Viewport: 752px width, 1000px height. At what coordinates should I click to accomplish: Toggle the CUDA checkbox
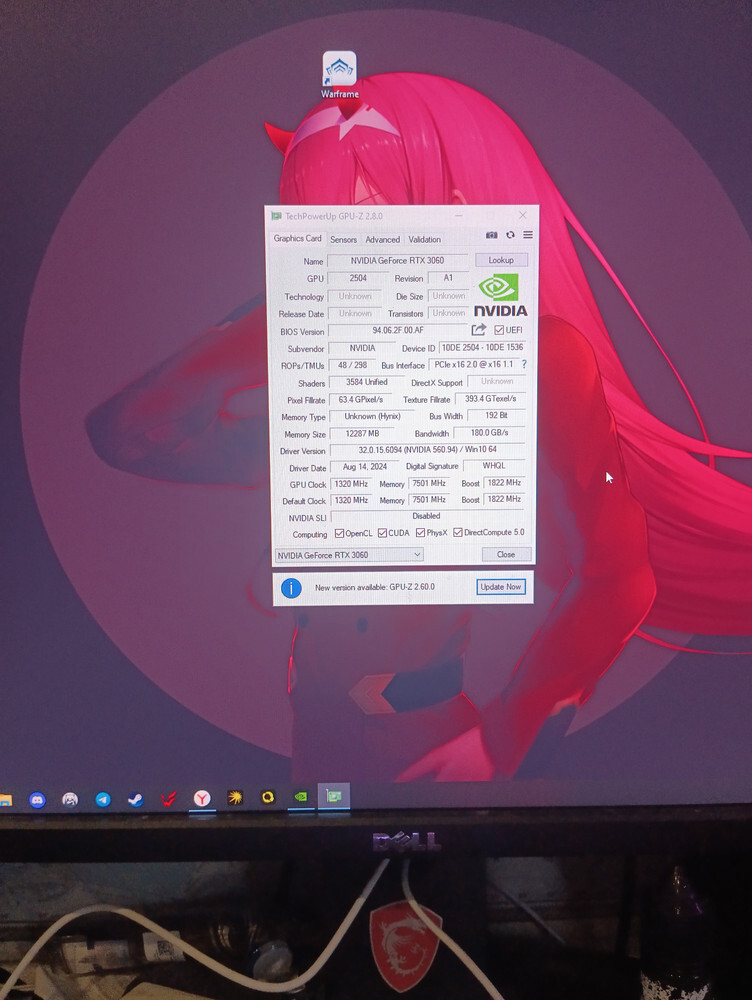coord(382,534)
